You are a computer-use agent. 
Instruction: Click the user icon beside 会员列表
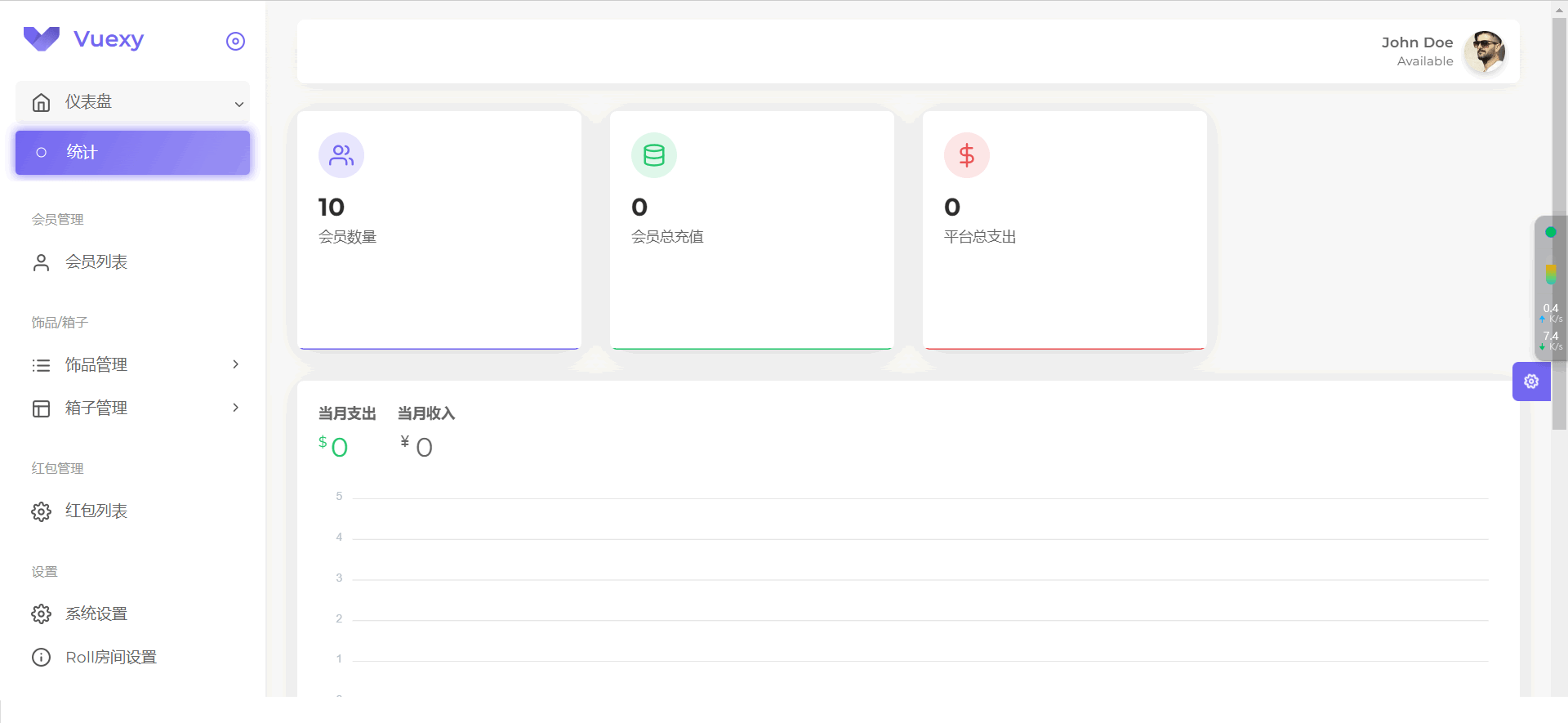point(41,262)
